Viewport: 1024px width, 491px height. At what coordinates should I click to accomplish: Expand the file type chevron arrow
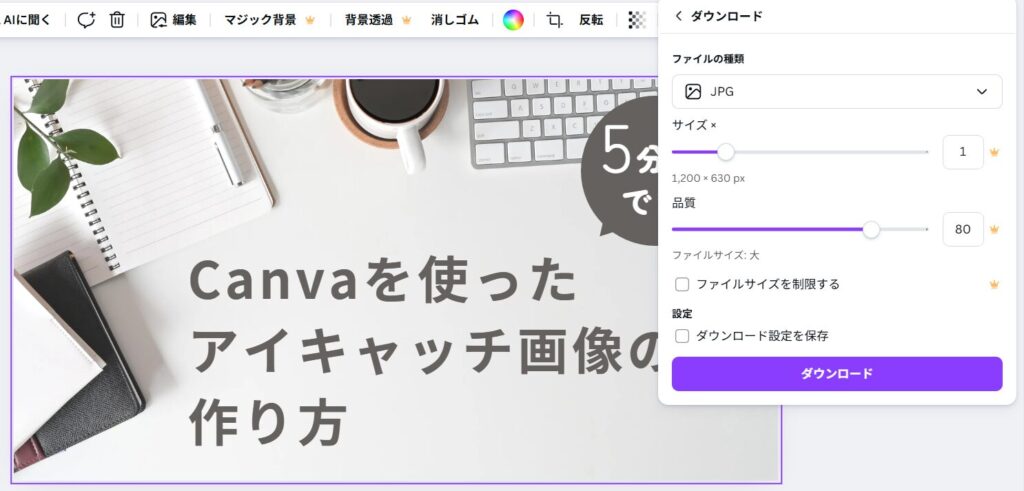[x=982, y=91]
